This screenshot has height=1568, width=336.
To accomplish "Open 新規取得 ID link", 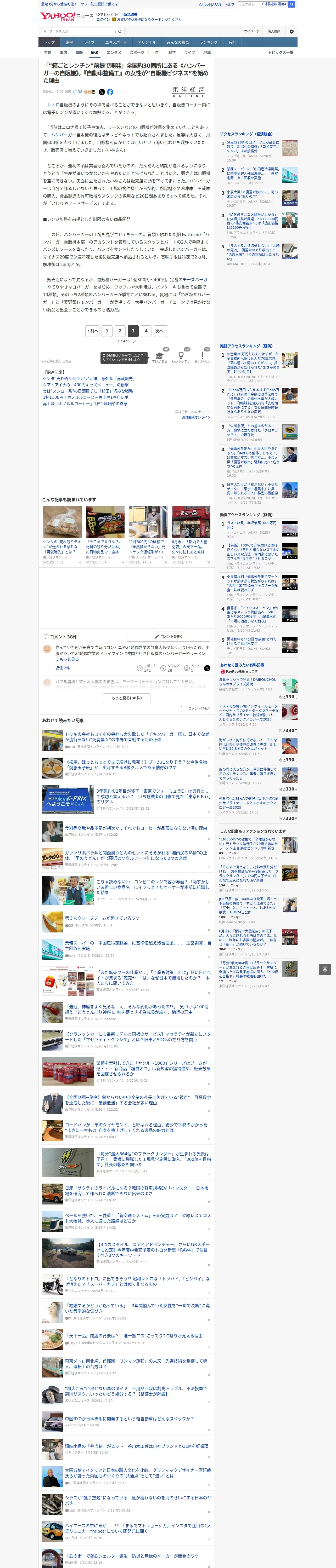I will (x=131, y=14).
